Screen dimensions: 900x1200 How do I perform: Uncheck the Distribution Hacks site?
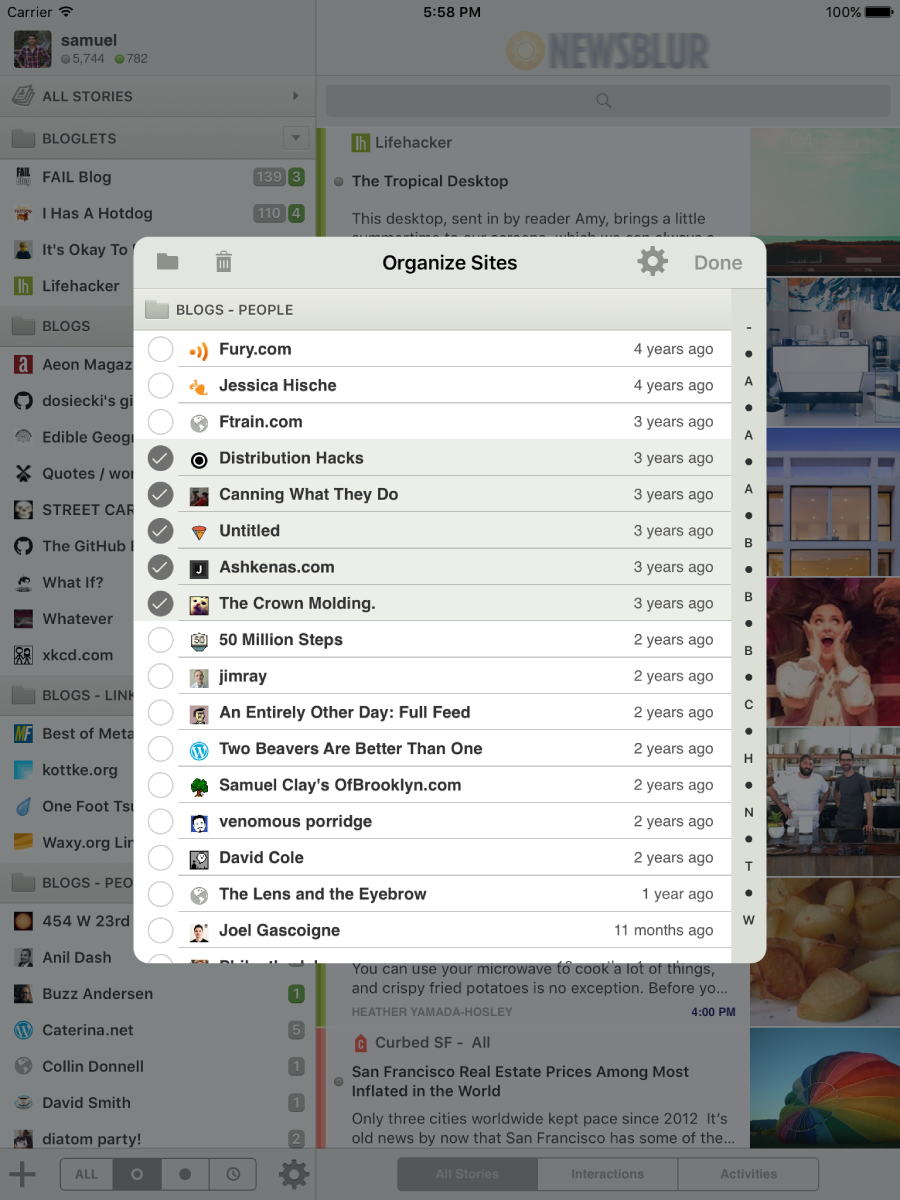160,458
